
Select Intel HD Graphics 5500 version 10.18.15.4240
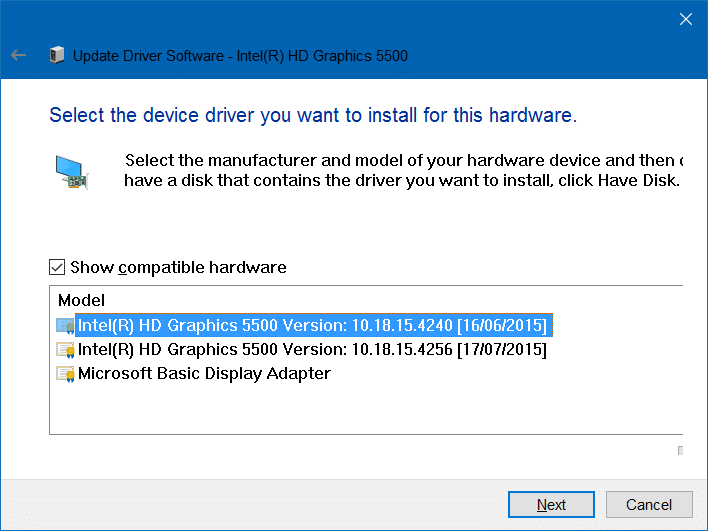[312, 325]
